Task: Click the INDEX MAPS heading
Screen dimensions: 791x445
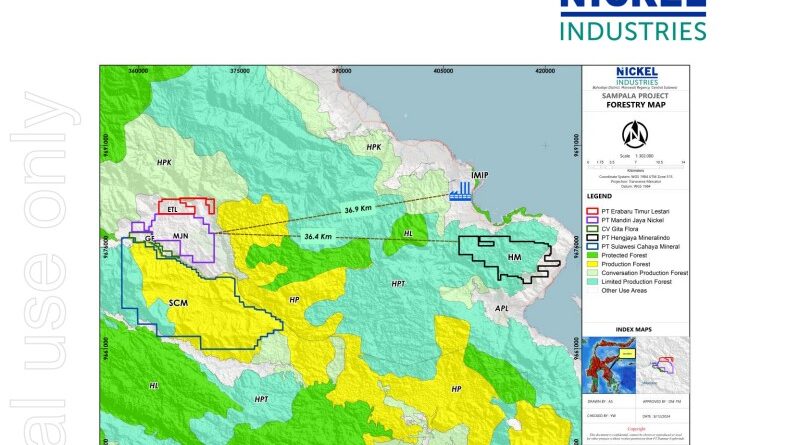Action: click(x=634, y=329)
